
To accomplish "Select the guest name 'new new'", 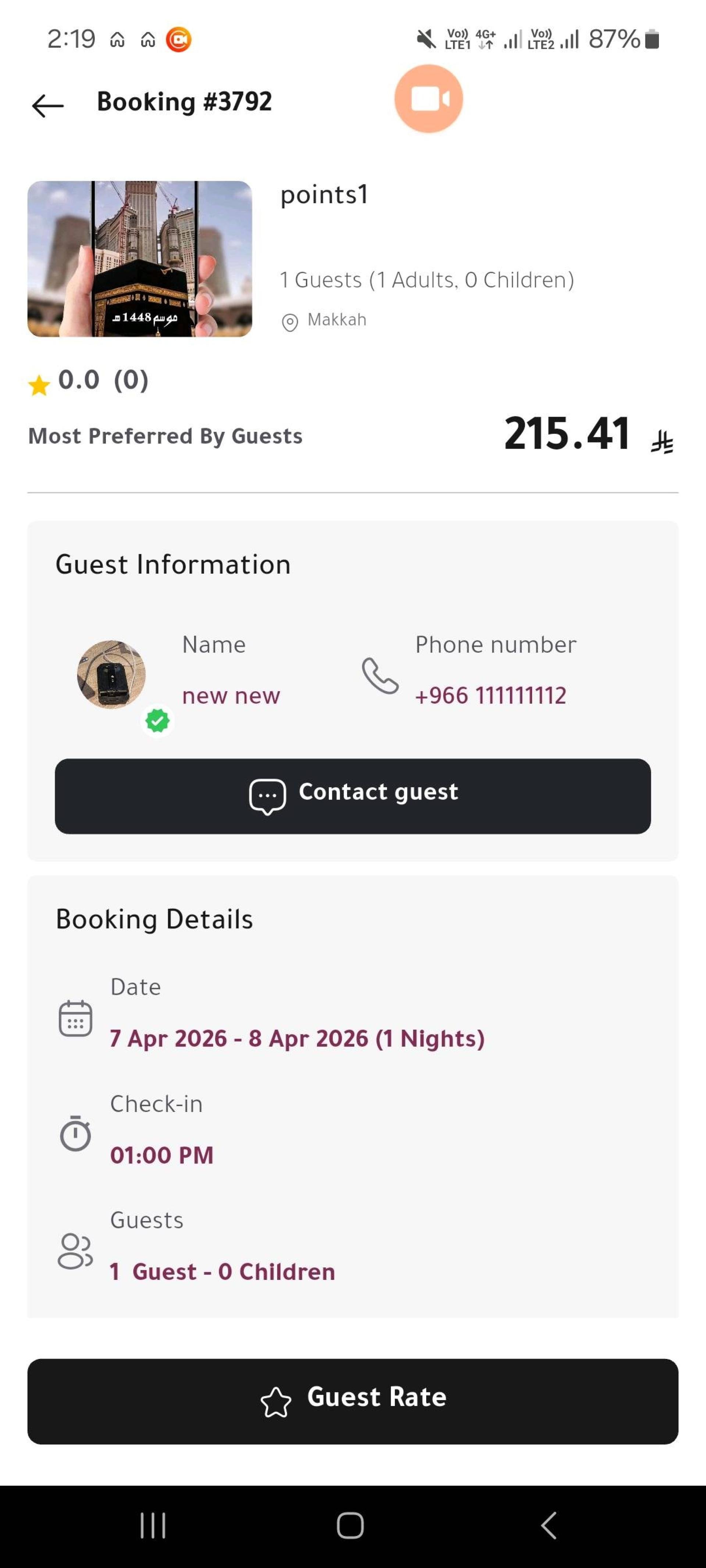I will pos(231,695).
